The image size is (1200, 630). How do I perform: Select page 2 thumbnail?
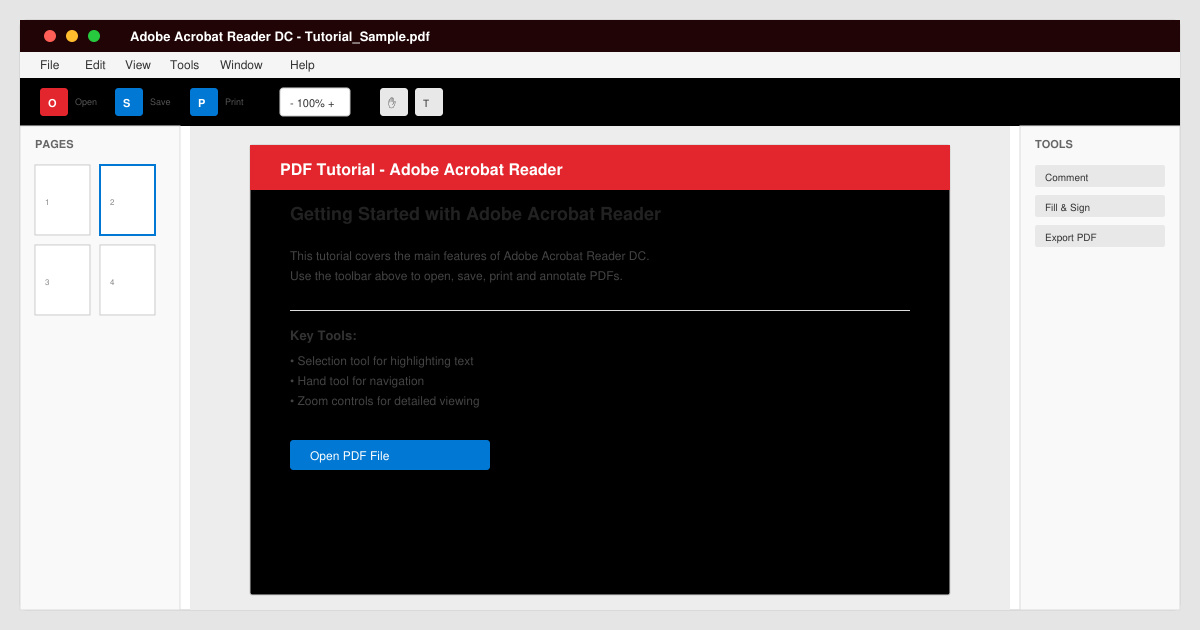[127, 200]
